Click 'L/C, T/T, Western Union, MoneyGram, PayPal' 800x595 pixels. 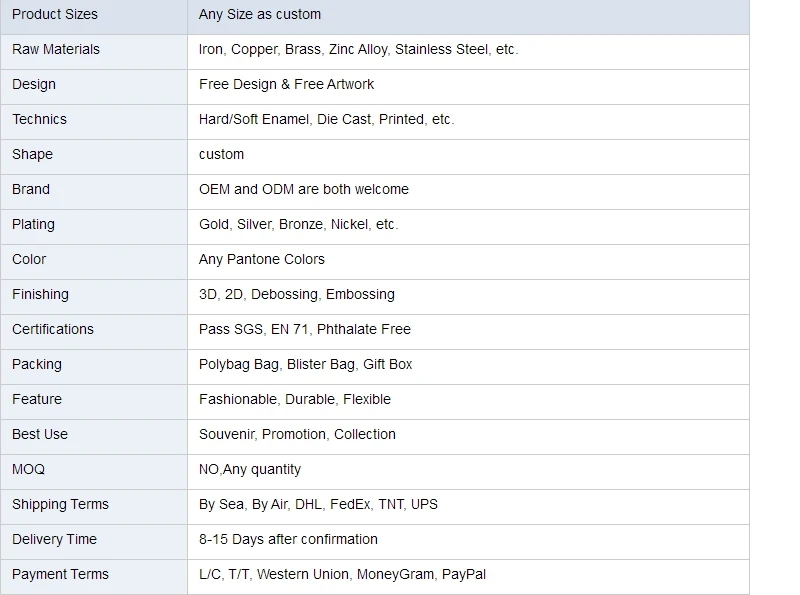tap(342, 575)
